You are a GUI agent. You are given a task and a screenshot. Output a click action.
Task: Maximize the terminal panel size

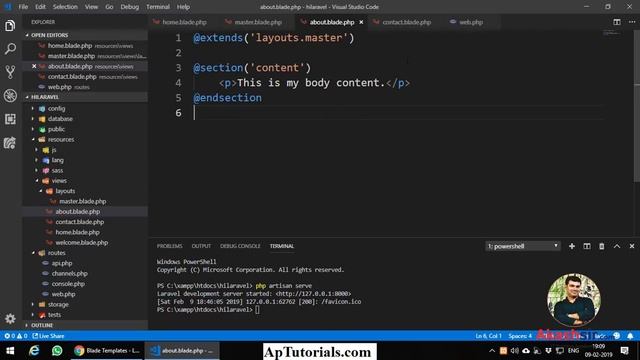click(617, 246)
